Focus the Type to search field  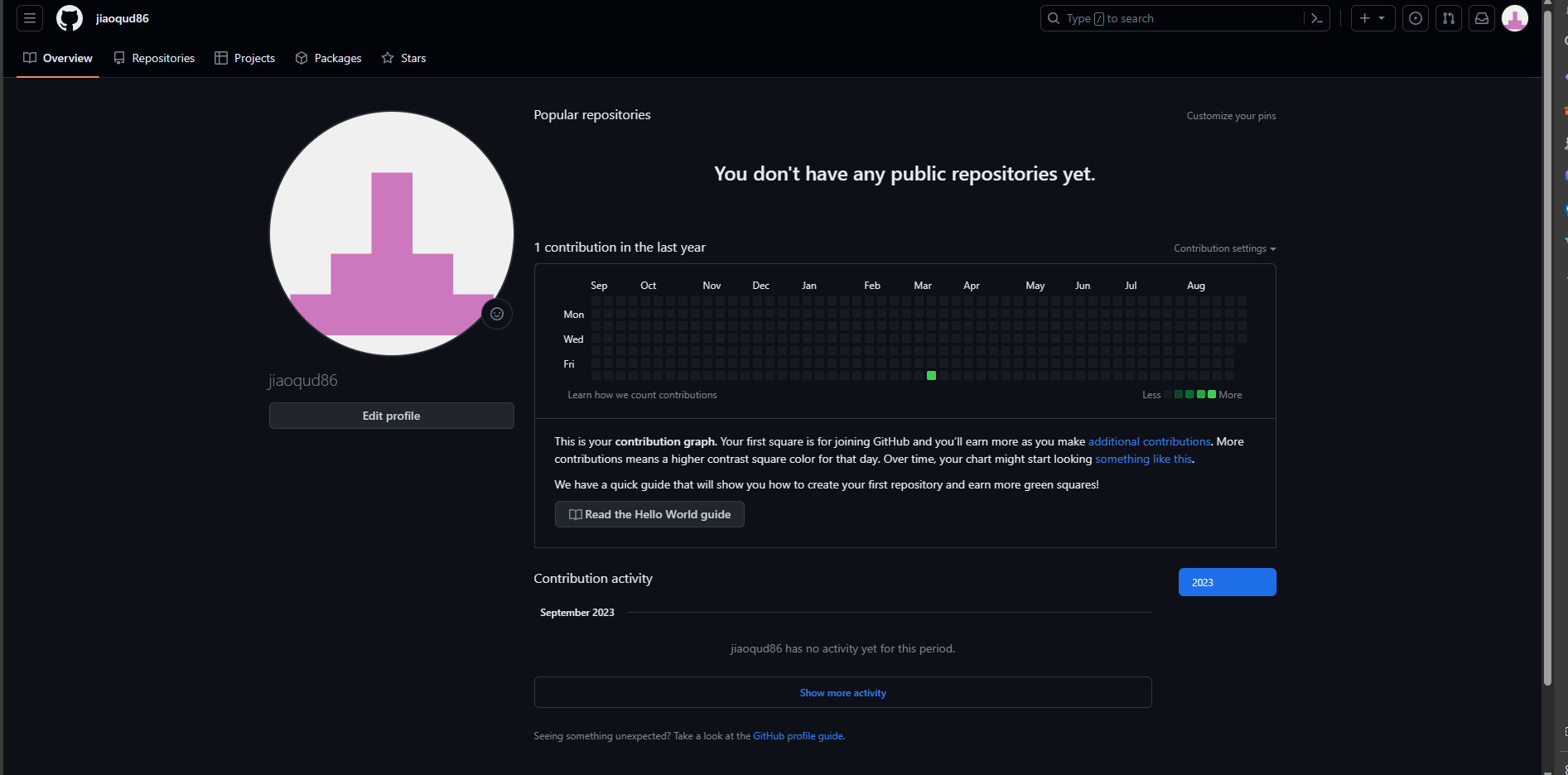click(x=1172, y=18)
